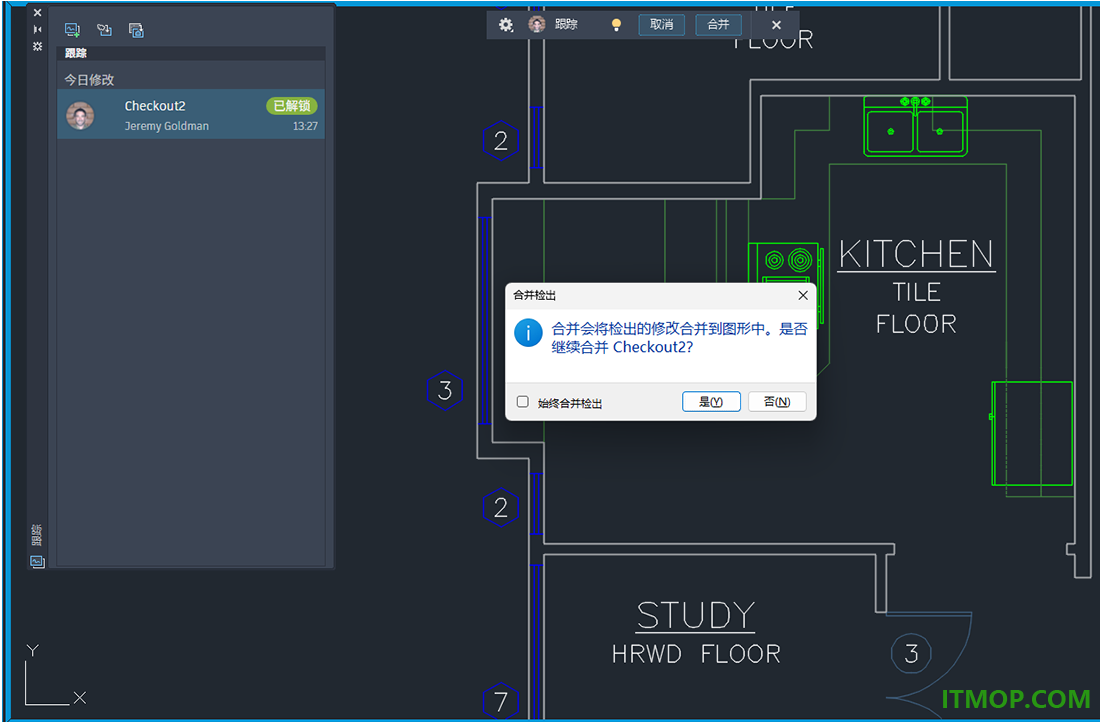This screenshot has width=1100, height=722.
Task: Select the stove burners block in the kitchen
Action: (786, 261)
